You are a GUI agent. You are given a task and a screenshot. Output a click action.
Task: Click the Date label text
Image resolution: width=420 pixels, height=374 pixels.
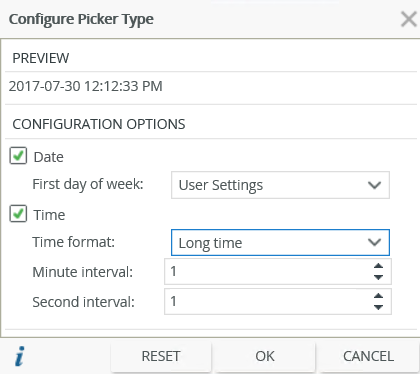coord(49,157)
